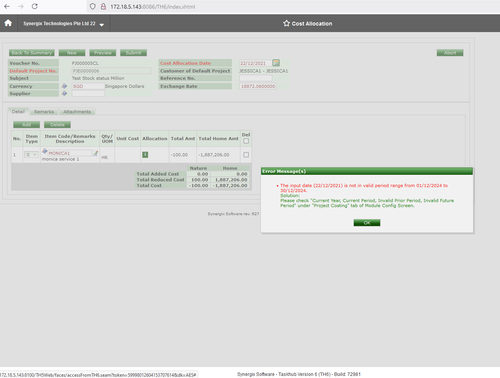Click Default Project No. input field
The image size is (500, 378).
point(111,71)
